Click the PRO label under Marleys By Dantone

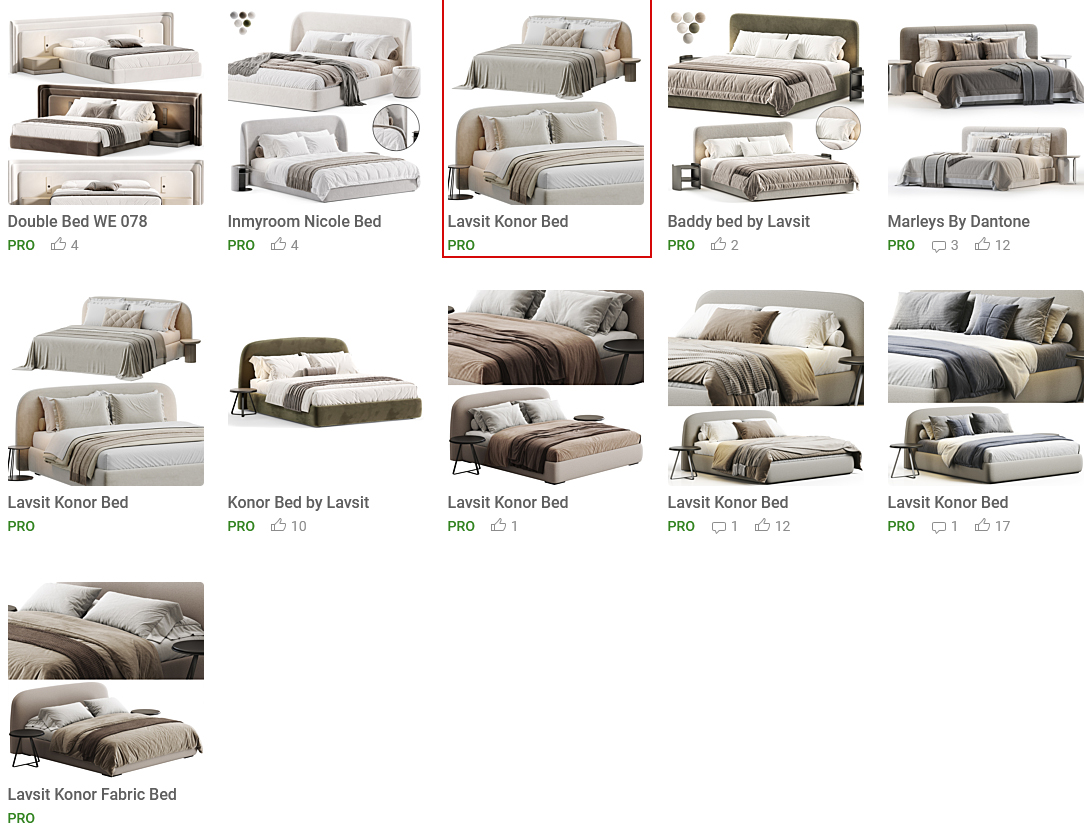(x=901, y=245)
